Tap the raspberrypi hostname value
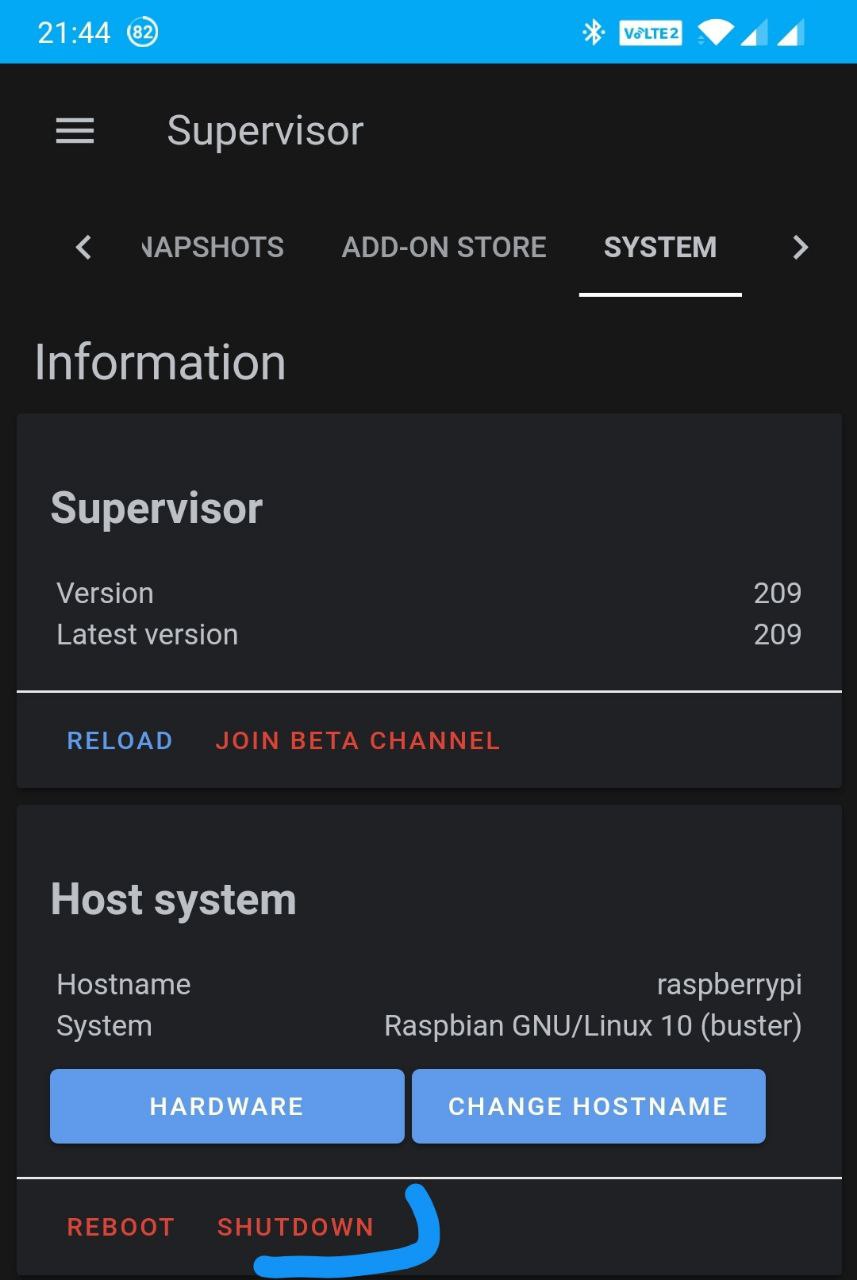 (x=729, y=984)
